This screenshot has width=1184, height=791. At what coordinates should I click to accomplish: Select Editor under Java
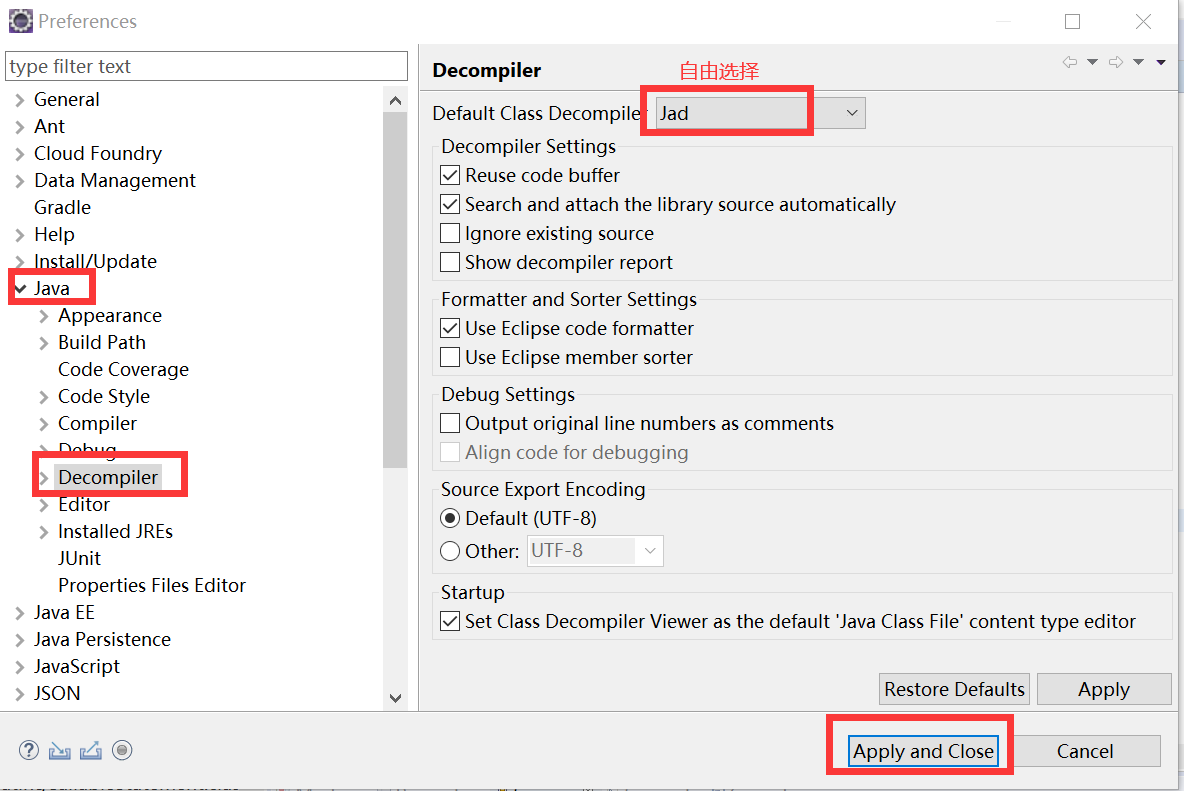(x=85, y=504)
